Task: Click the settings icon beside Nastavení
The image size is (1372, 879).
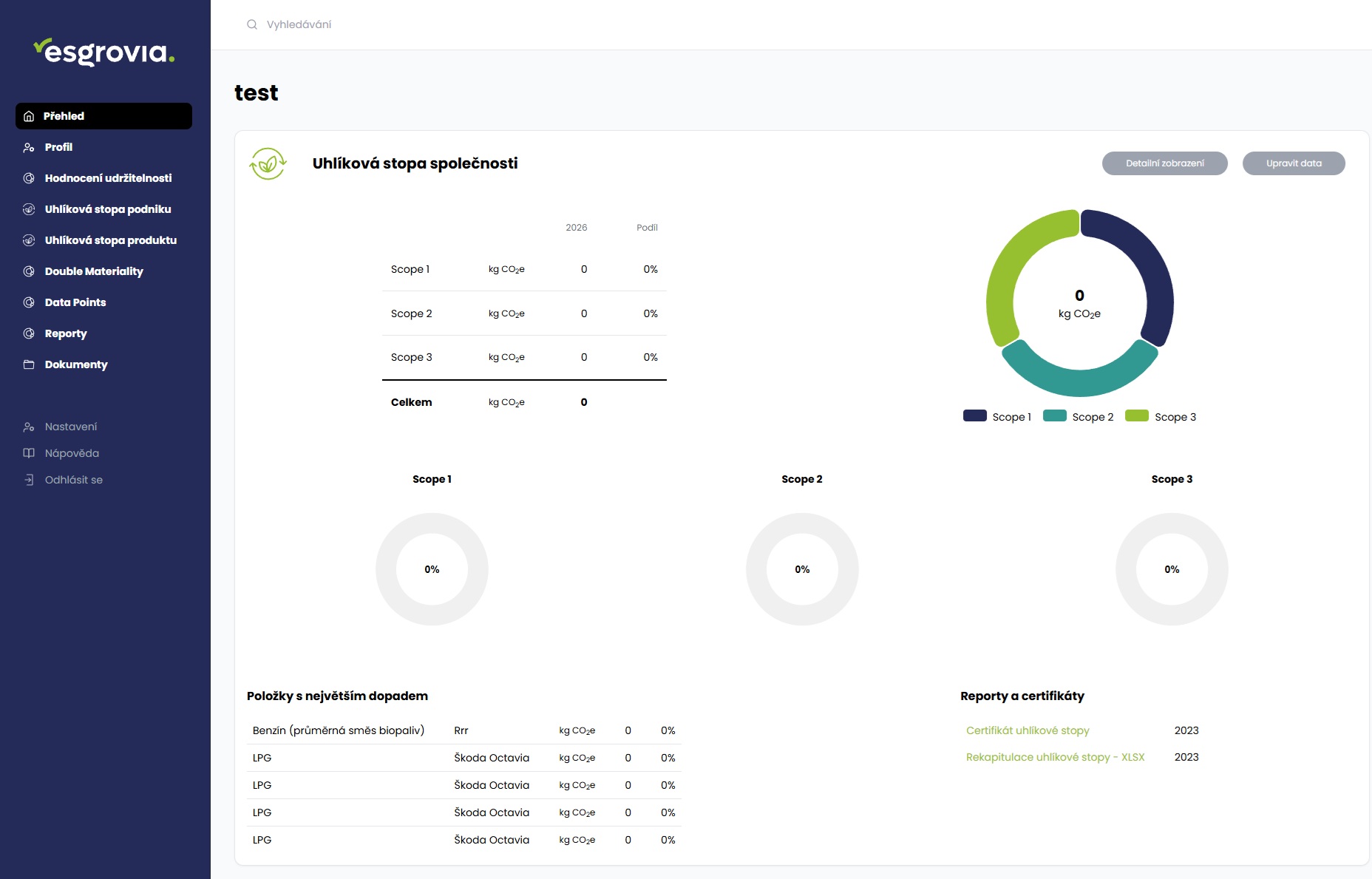Action: point(29,427)
